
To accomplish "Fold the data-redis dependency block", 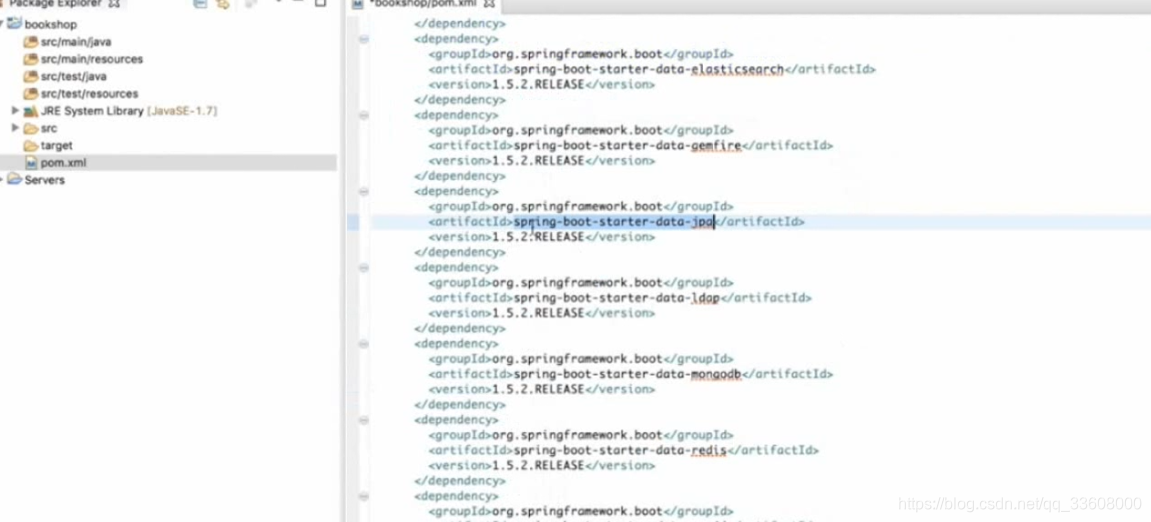I will tap(363, 420).
